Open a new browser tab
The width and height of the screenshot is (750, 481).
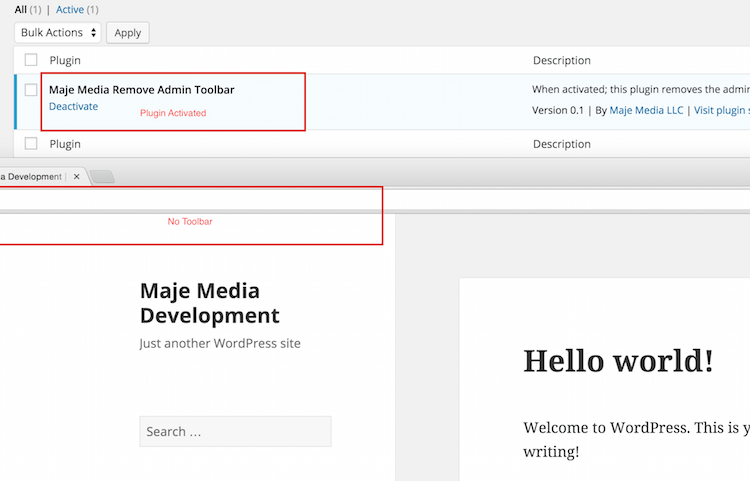tap(103, 177)
